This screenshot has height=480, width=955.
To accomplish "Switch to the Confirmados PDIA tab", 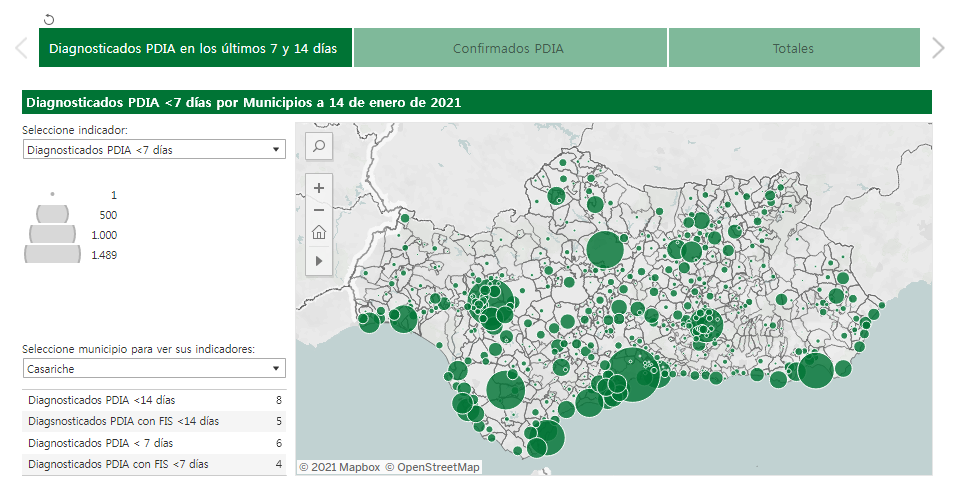I will (509, 48).
